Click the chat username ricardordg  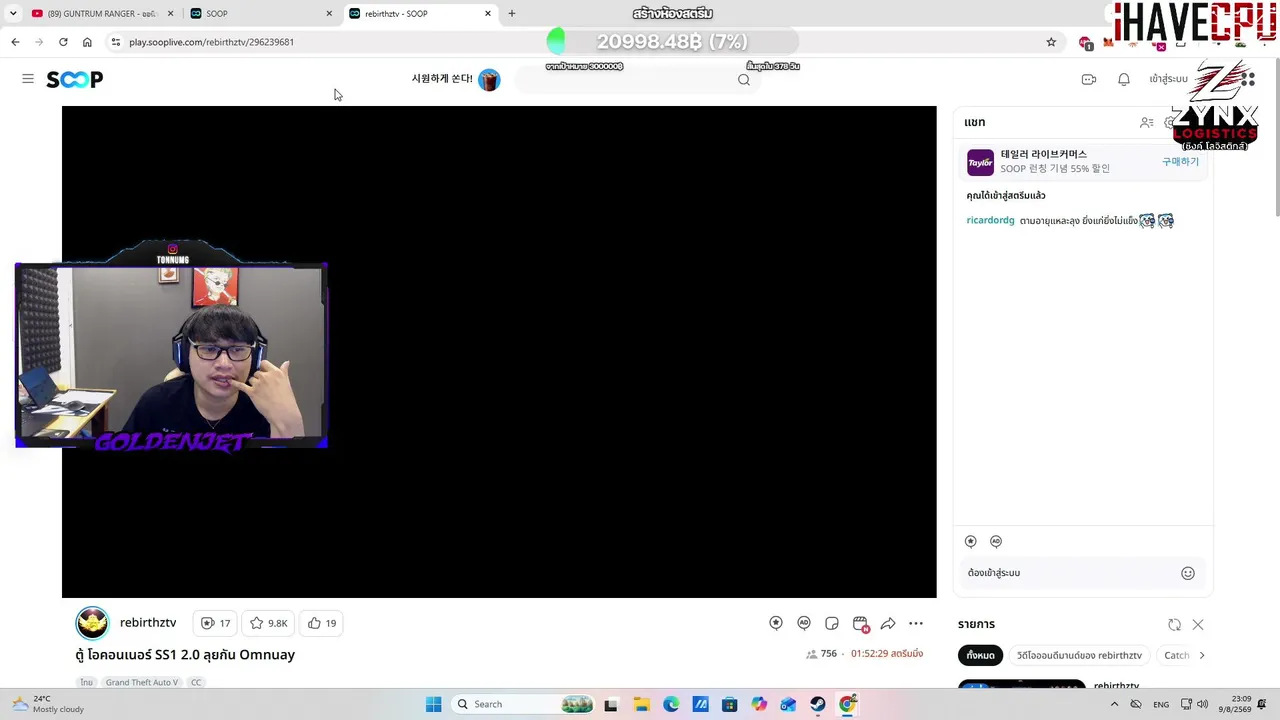[990, 220]
